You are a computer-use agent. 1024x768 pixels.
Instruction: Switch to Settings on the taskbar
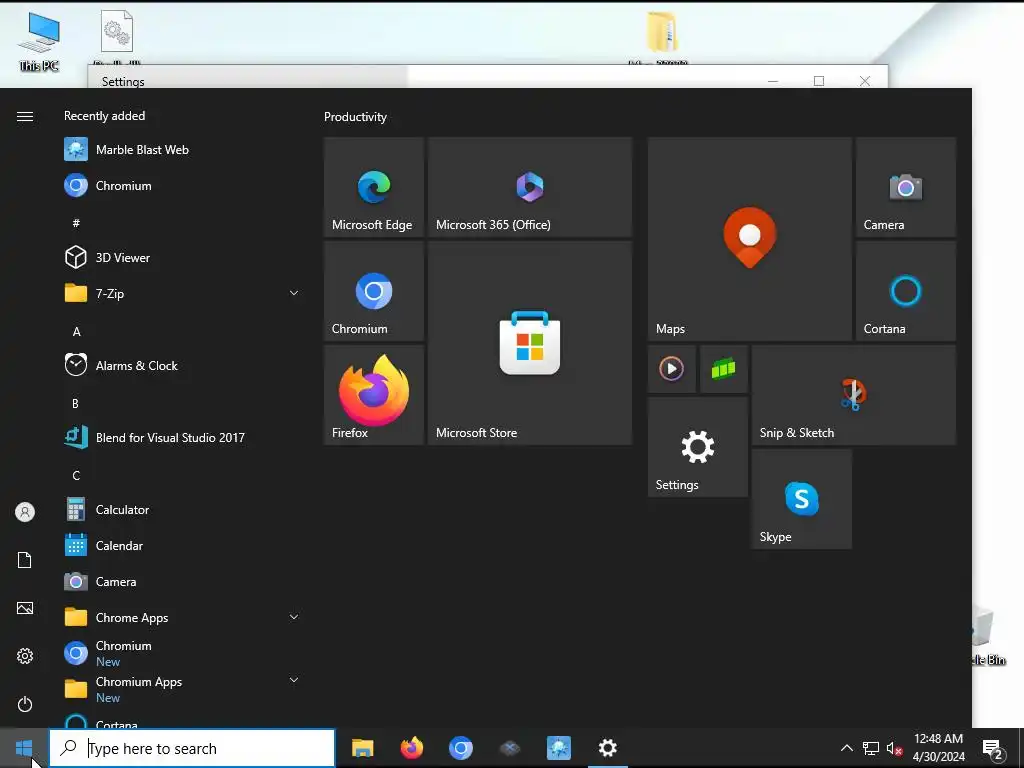(x=607, y=748)
